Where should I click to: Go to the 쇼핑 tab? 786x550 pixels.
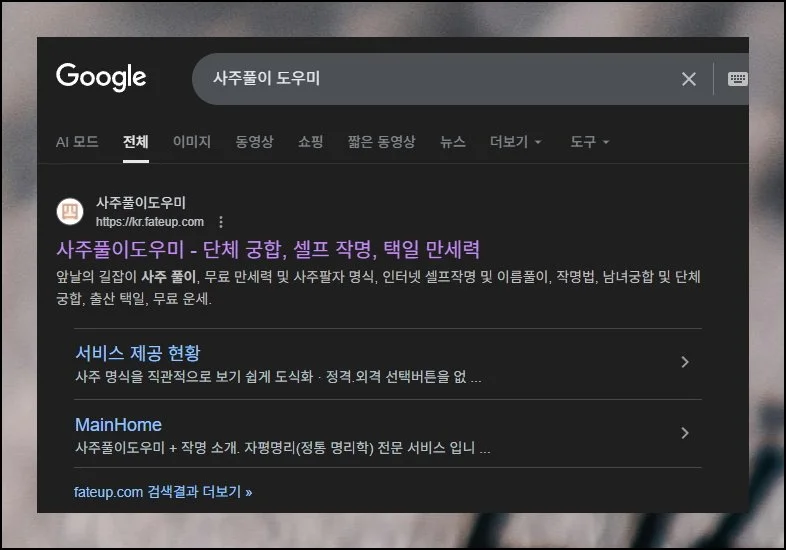tap(311, 142)
